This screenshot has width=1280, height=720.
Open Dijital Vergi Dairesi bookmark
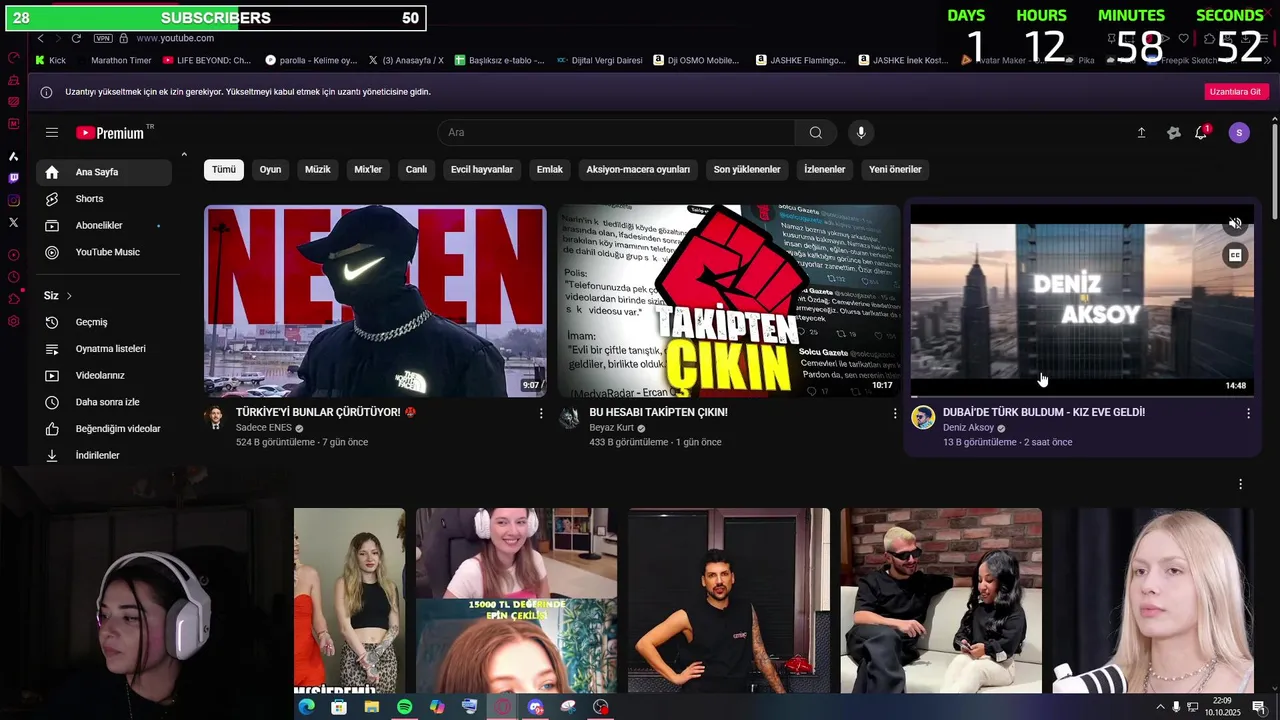click(x=600, y=60)
